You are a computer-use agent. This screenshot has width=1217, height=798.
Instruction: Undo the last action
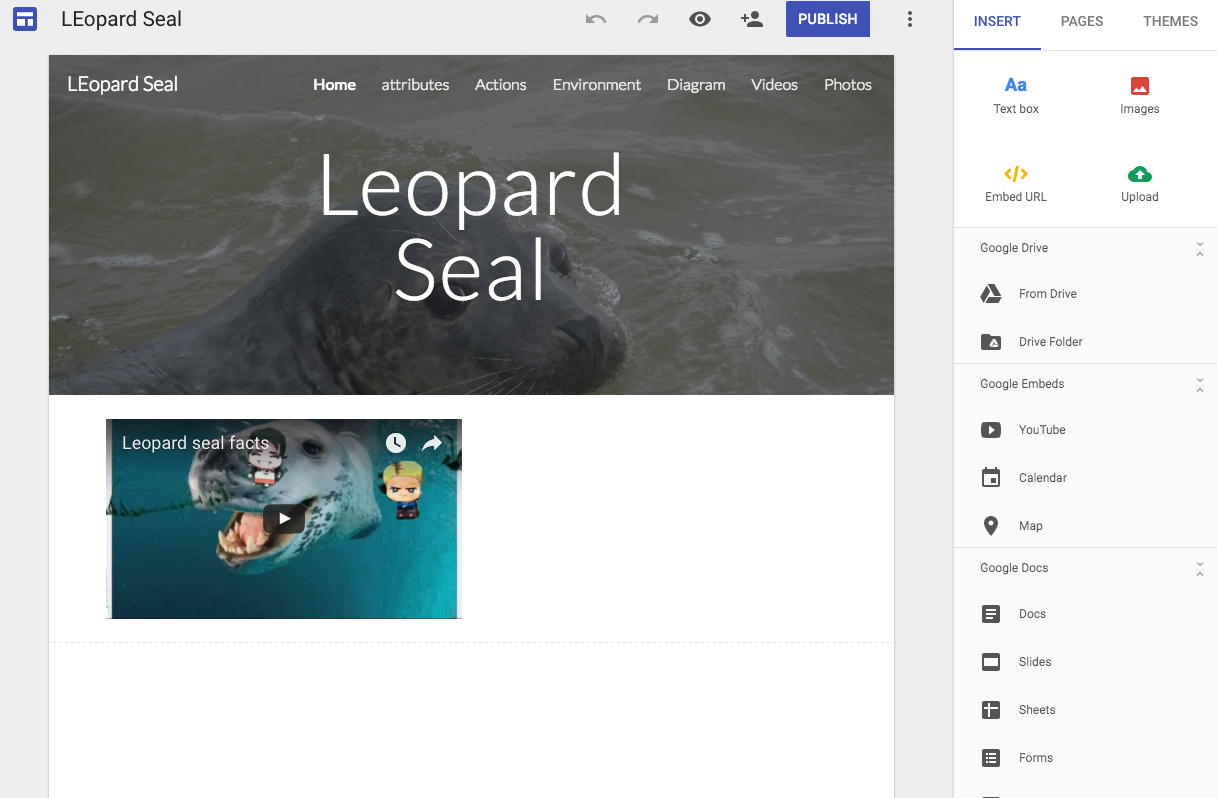point(596,19)
